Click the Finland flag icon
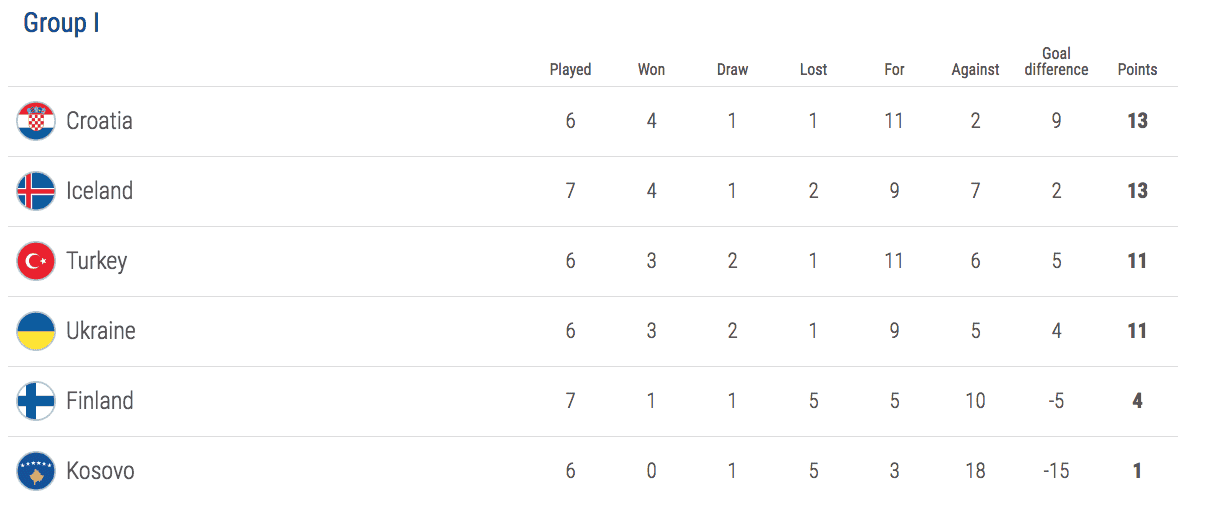This screenshot has height=512, width=1217. click(36, 401)
